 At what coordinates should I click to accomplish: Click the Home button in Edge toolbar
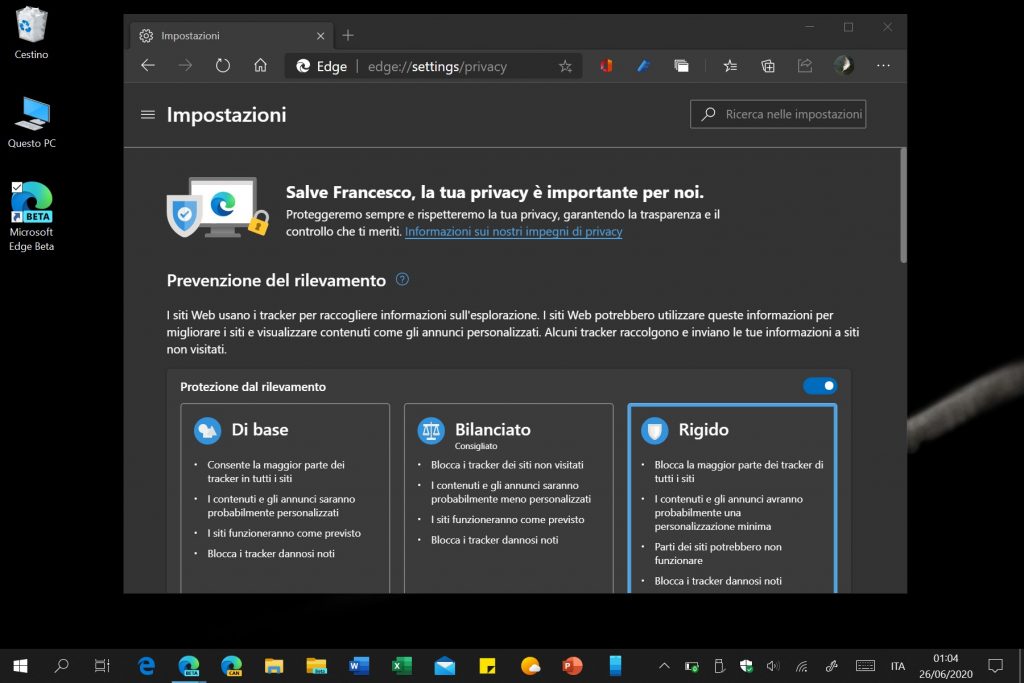(x=260, y=66)
